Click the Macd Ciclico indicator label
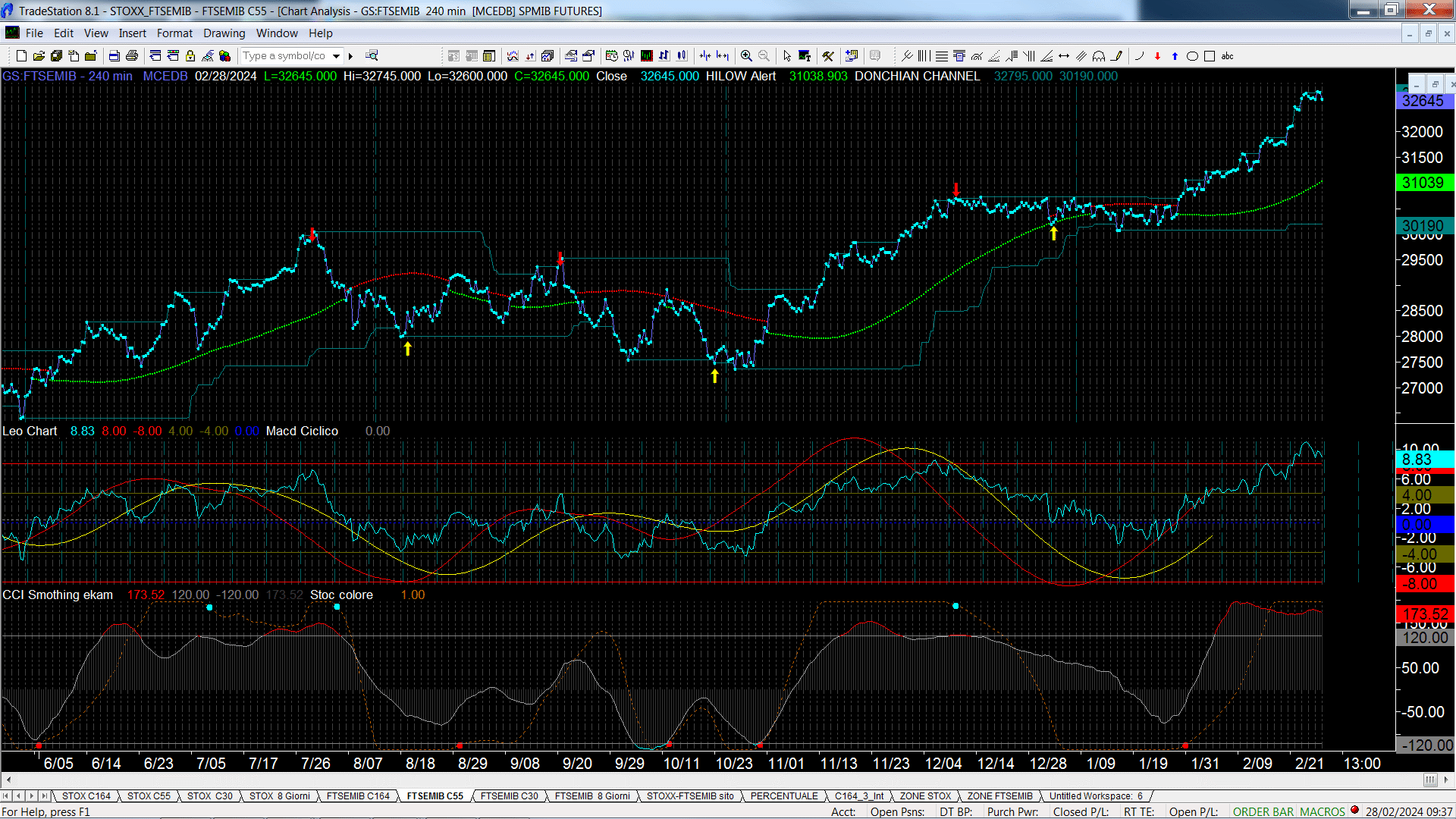Viewport: 1456px width, 819px height. [x=302, y=431]
